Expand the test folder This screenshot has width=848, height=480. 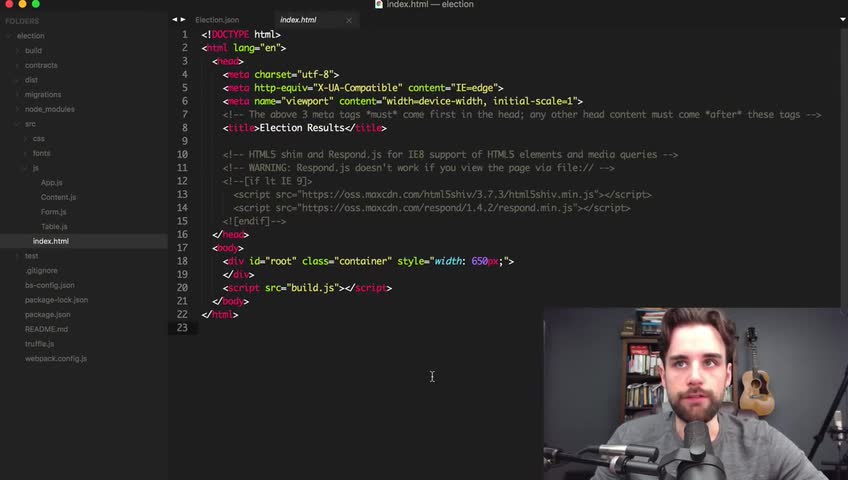(x=17, y=256)
